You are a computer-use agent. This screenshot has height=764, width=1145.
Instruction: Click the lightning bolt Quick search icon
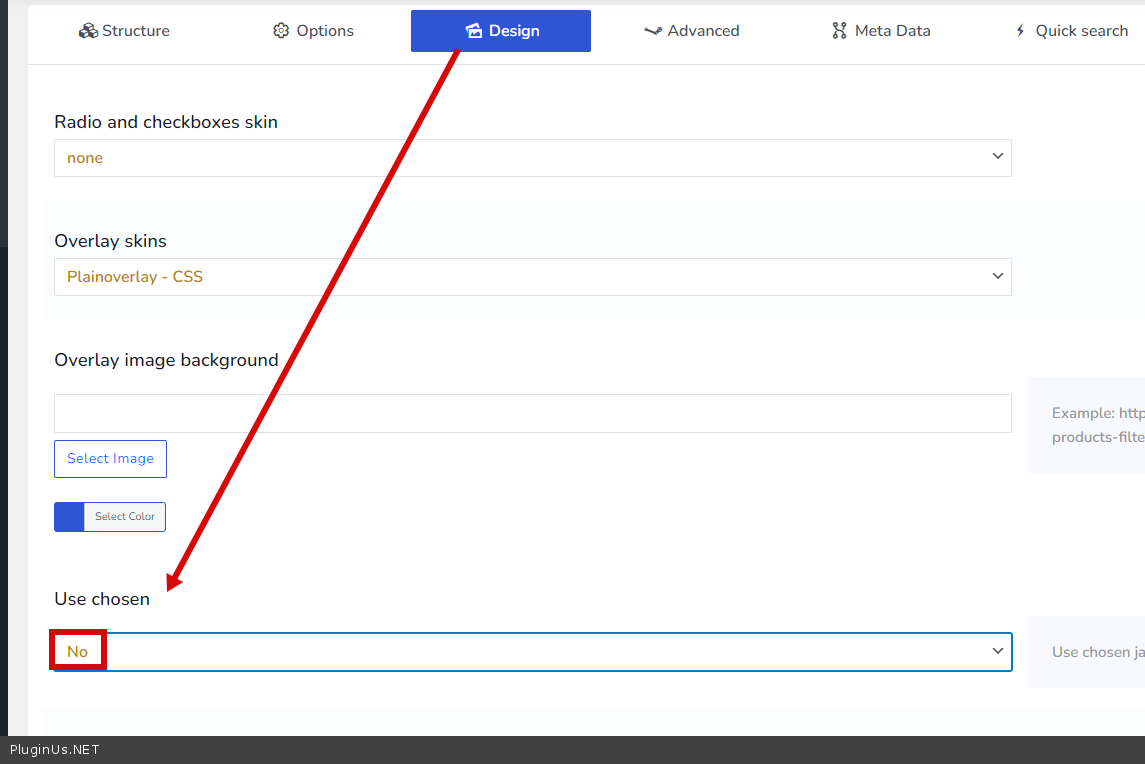tap(1021, 31)
